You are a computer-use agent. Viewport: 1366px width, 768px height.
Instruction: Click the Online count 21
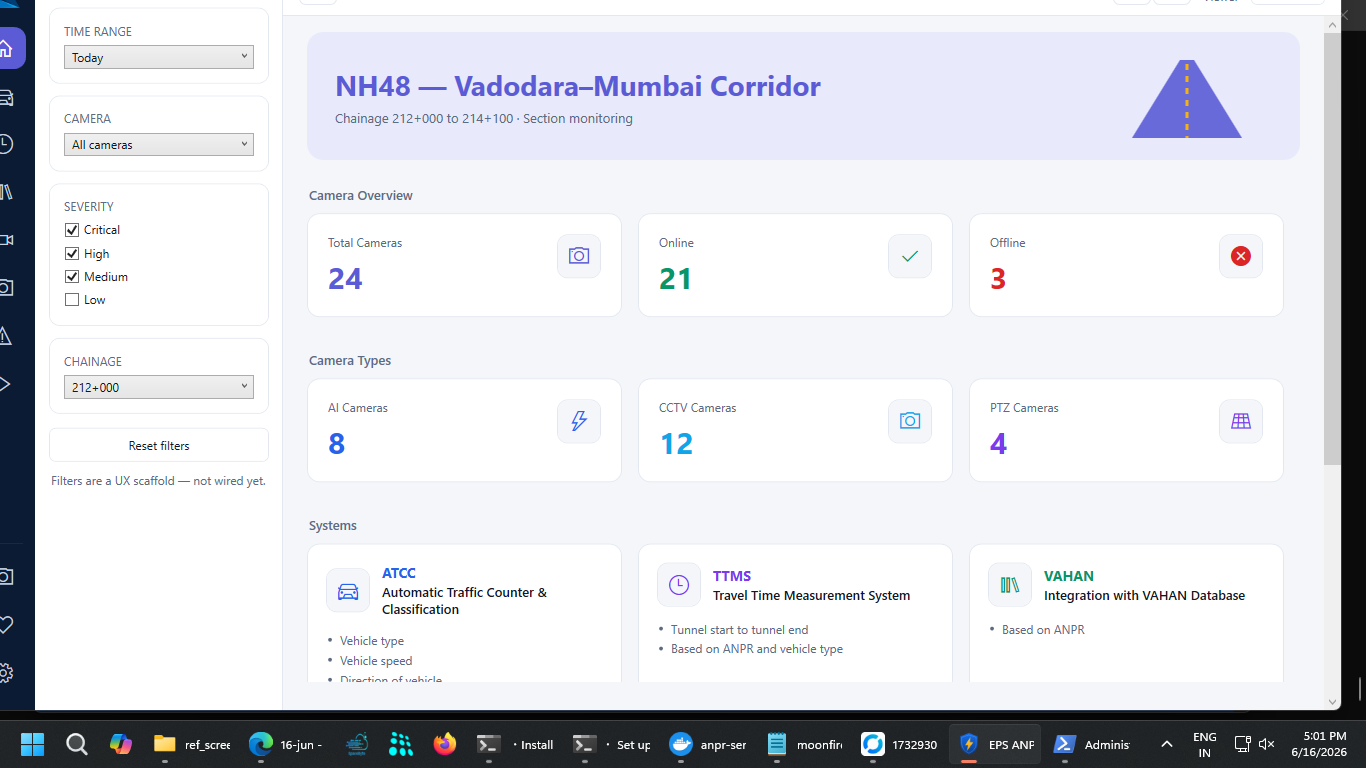(676, 278)
